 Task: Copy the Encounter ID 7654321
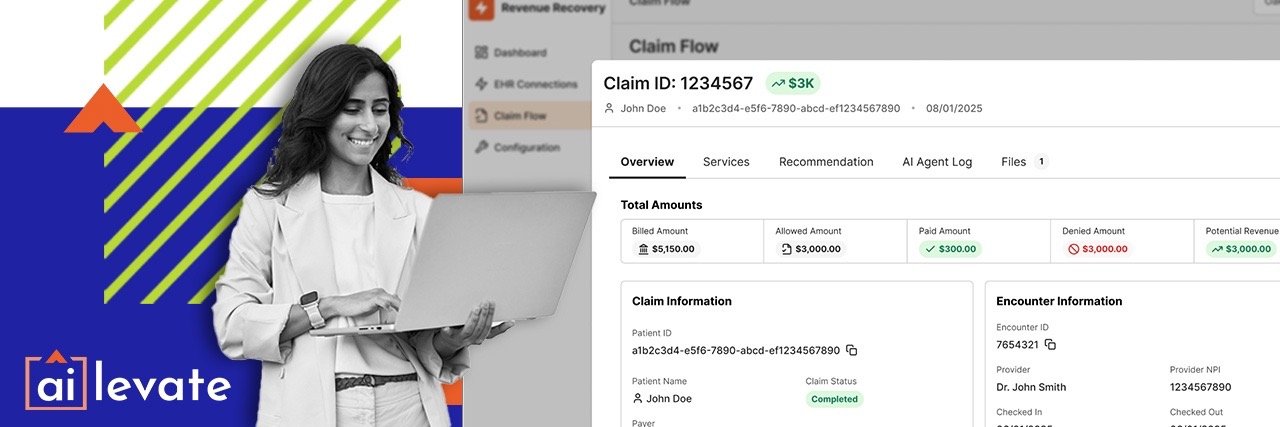pyautogui.click(x=1050, y=344)
